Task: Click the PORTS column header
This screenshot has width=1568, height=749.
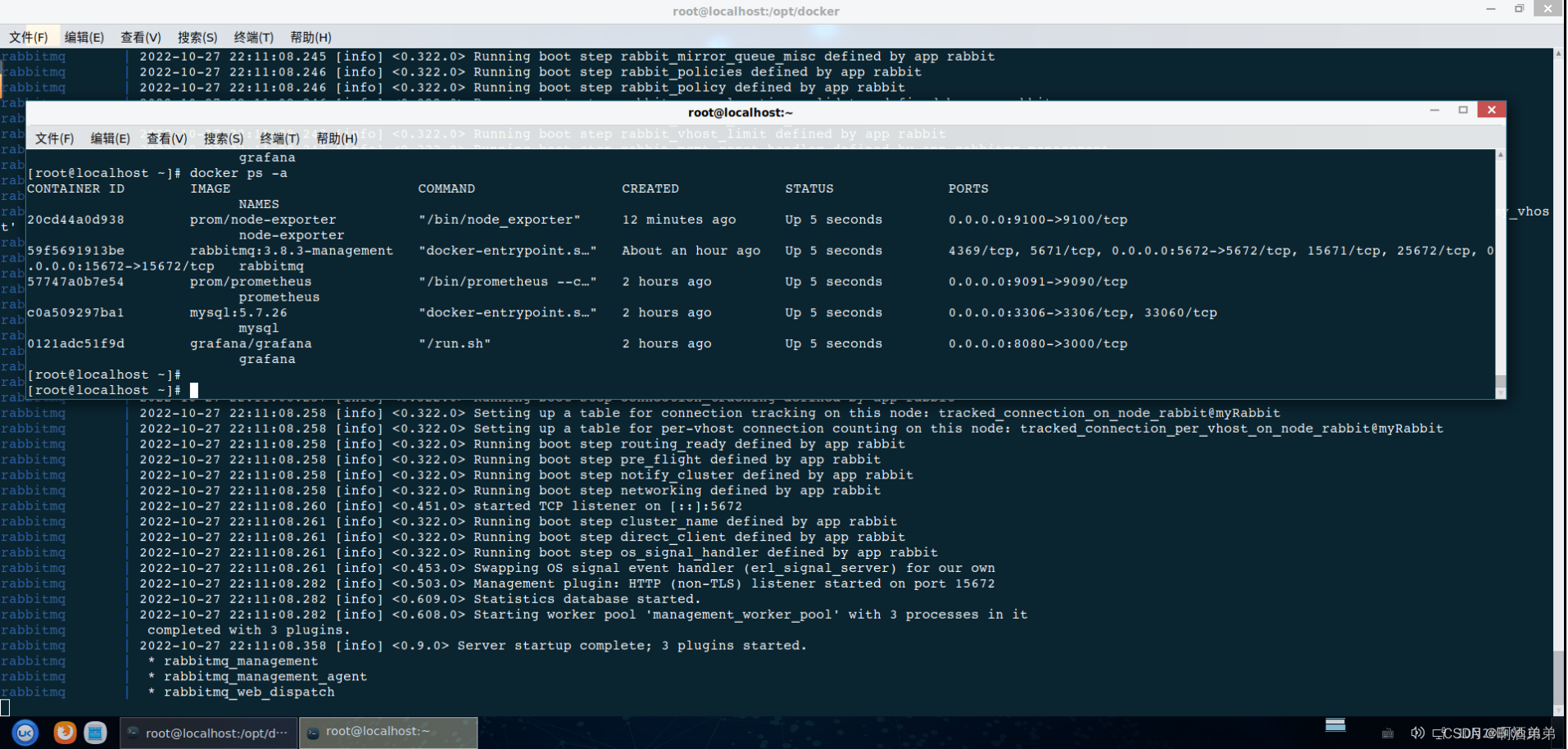Action: point(968,188)
